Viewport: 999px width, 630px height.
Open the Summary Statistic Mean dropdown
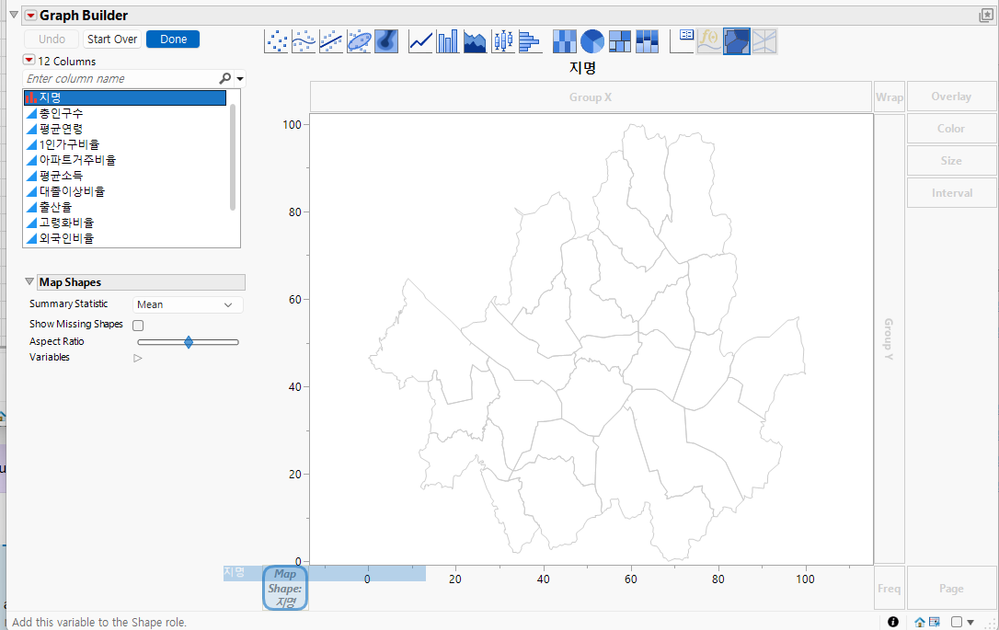click(188, 304)
